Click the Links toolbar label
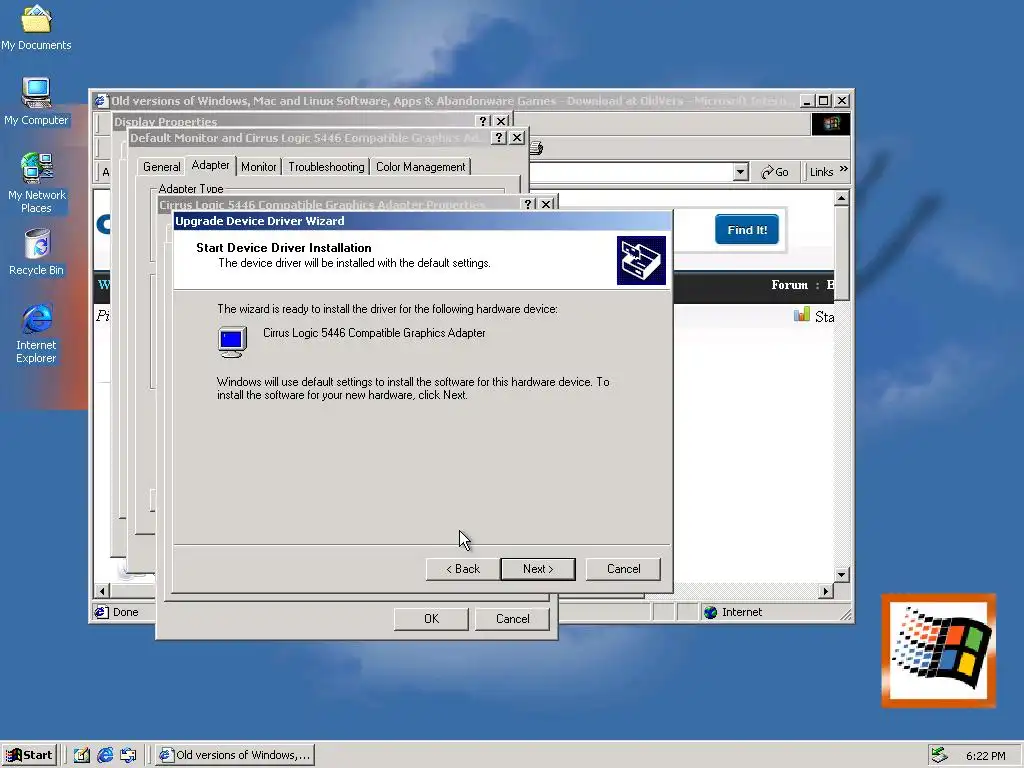This screenshot has height=768, width=1024. coord(821,172)
